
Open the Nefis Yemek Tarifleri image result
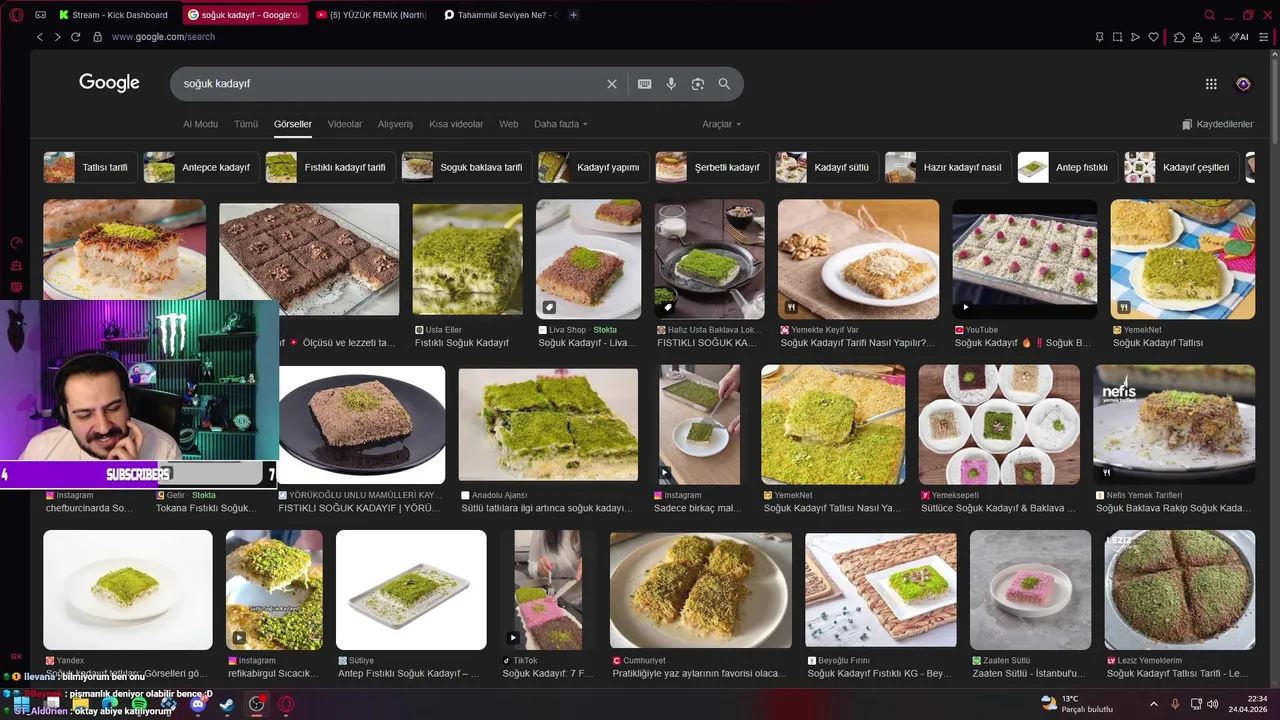pos(1174,425)
